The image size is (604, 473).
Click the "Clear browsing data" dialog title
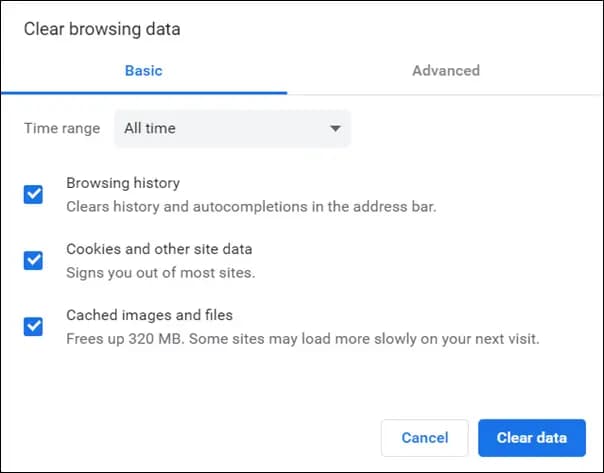click(102, 29)
